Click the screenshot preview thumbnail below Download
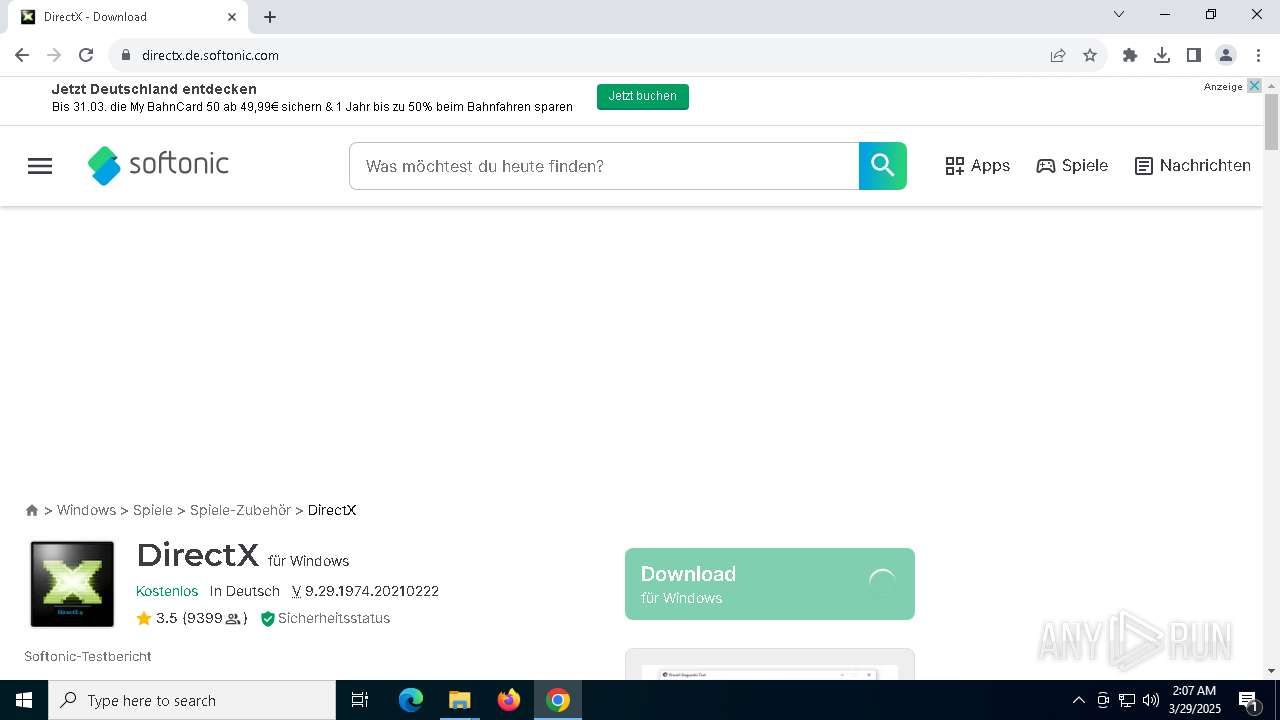 pos(770,666)
